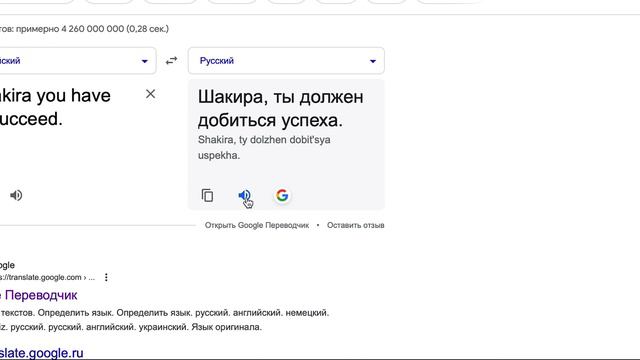The image size is (640, 360).
Task: Search the translation on Google
Action: [282, 196]
